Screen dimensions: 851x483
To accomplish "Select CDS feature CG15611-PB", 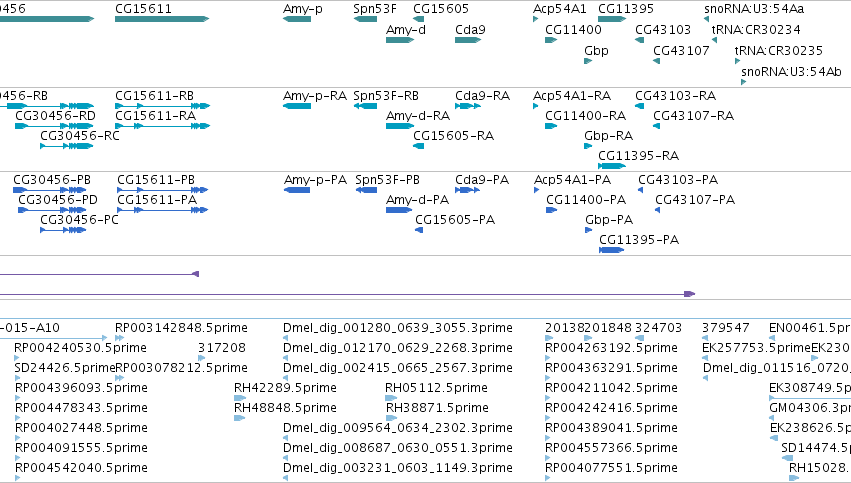I will tap(163, 190).
